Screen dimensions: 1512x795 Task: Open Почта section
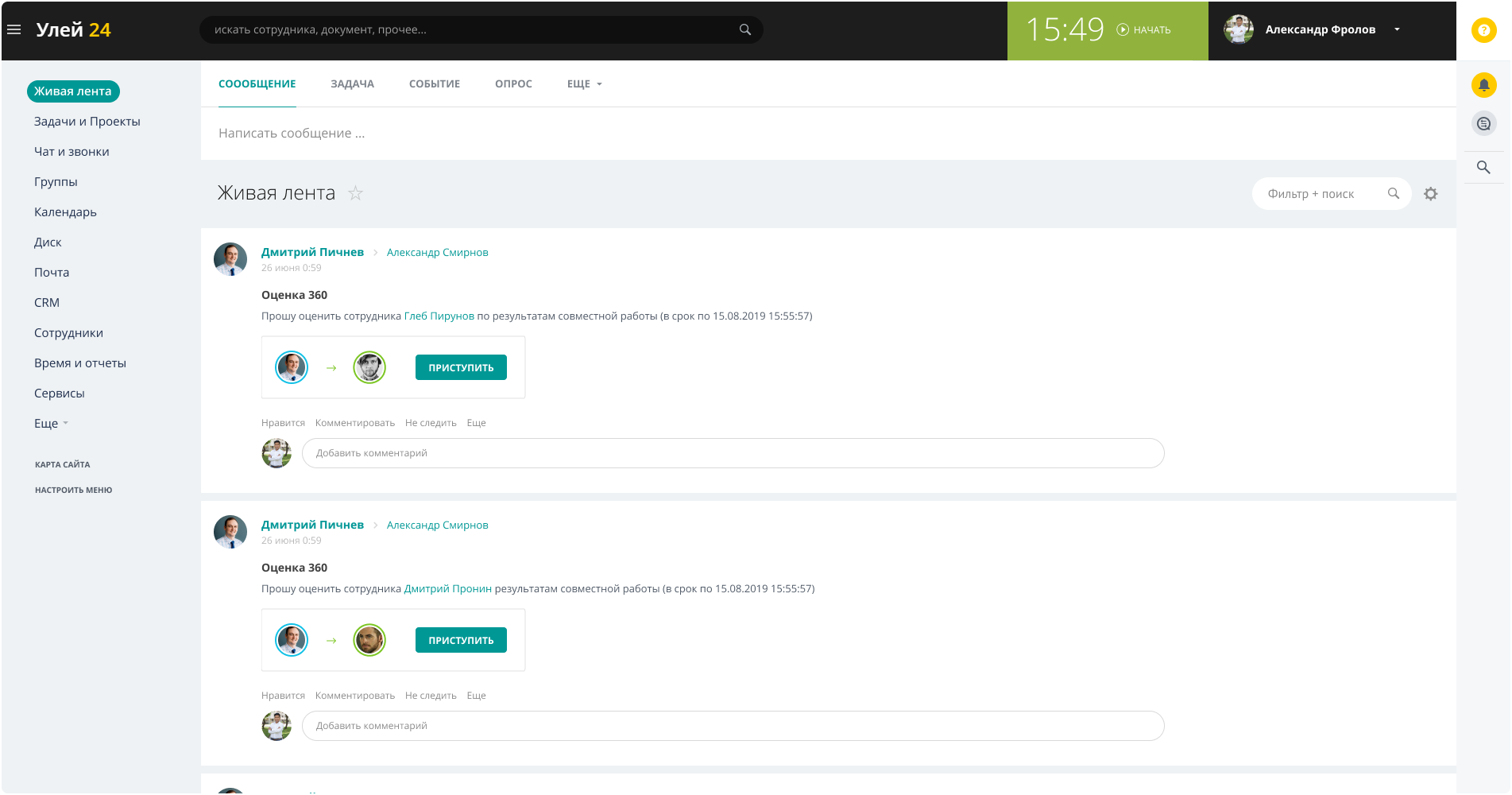coord(52,273)
